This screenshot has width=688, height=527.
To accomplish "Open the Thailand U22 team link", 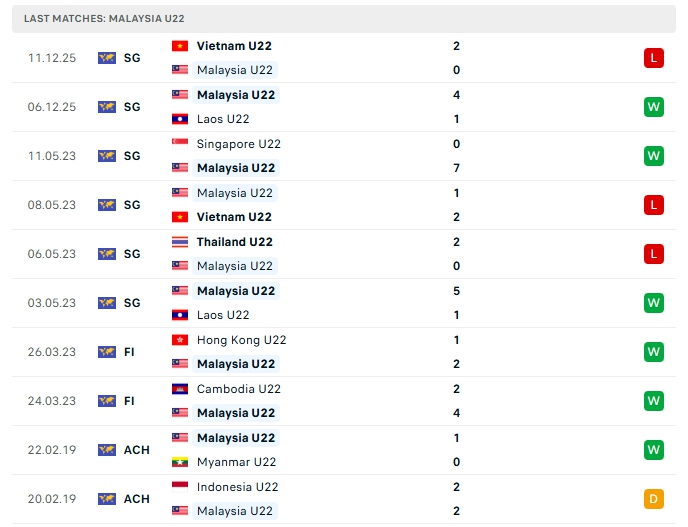I will 234,242.
